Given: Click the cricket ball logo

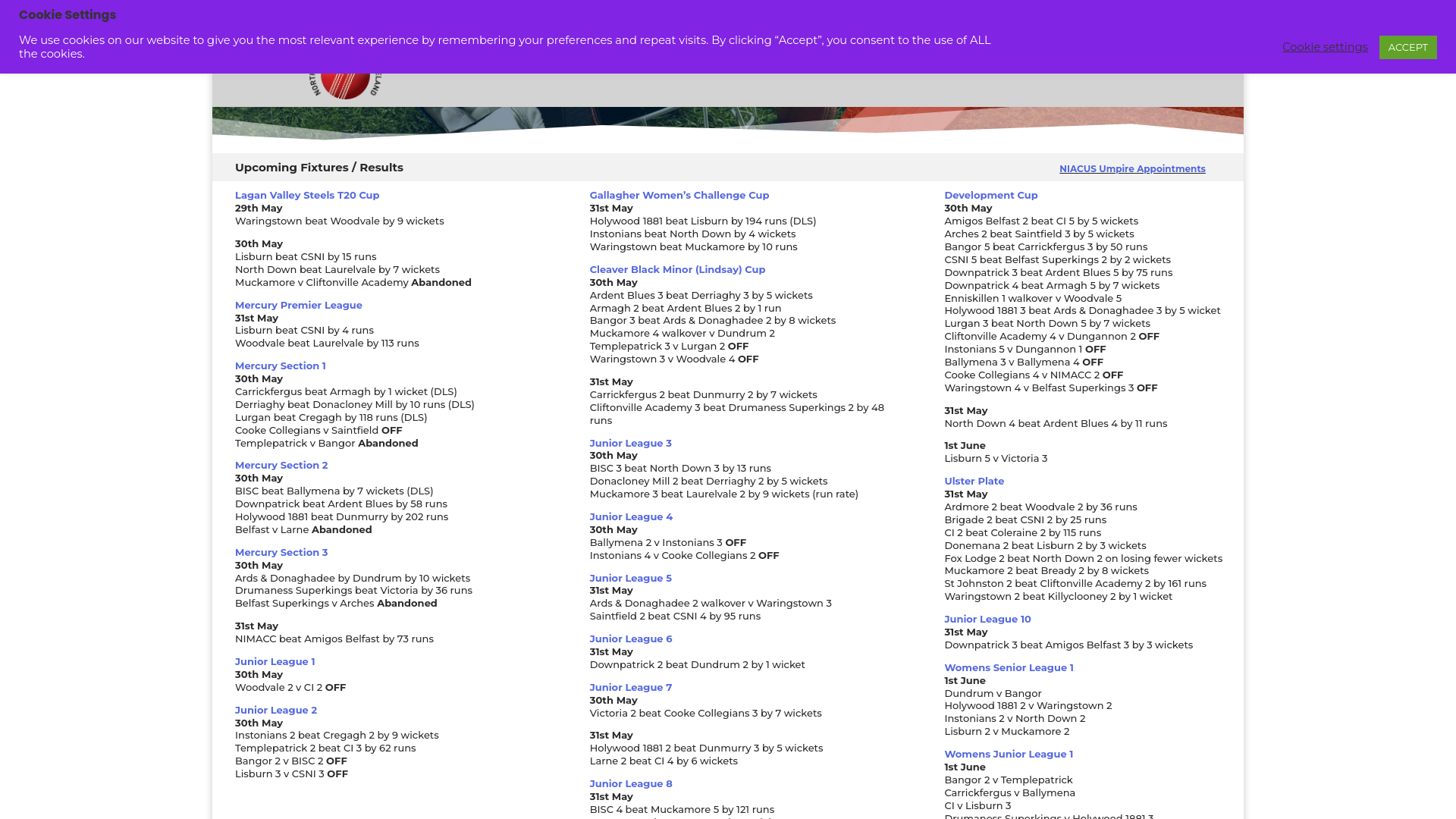Looking at the screenshot, I should click(x=345, y=86).
